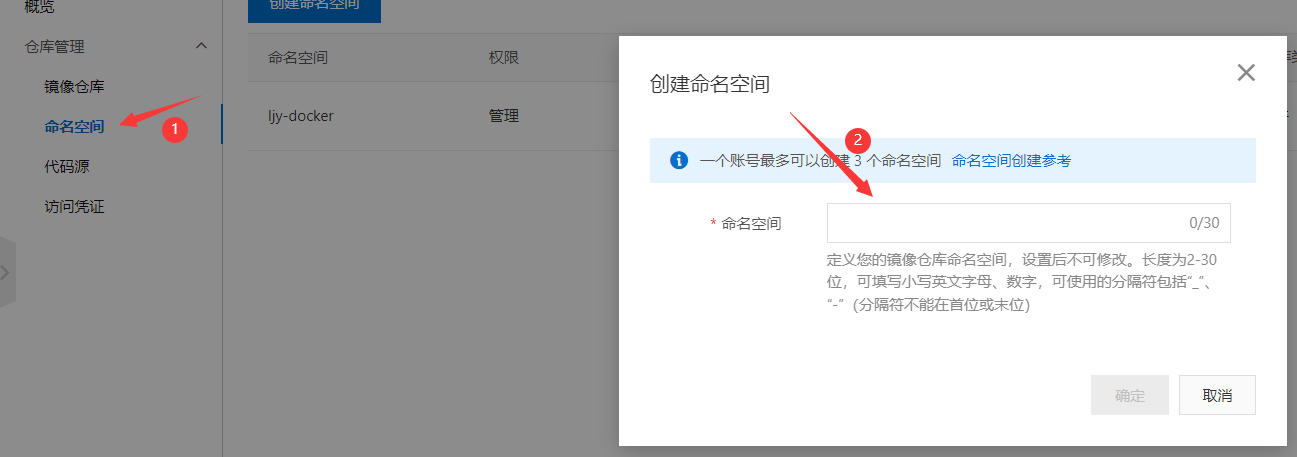Open the 命名空间创建参考 link

[x=1011, y=160]
